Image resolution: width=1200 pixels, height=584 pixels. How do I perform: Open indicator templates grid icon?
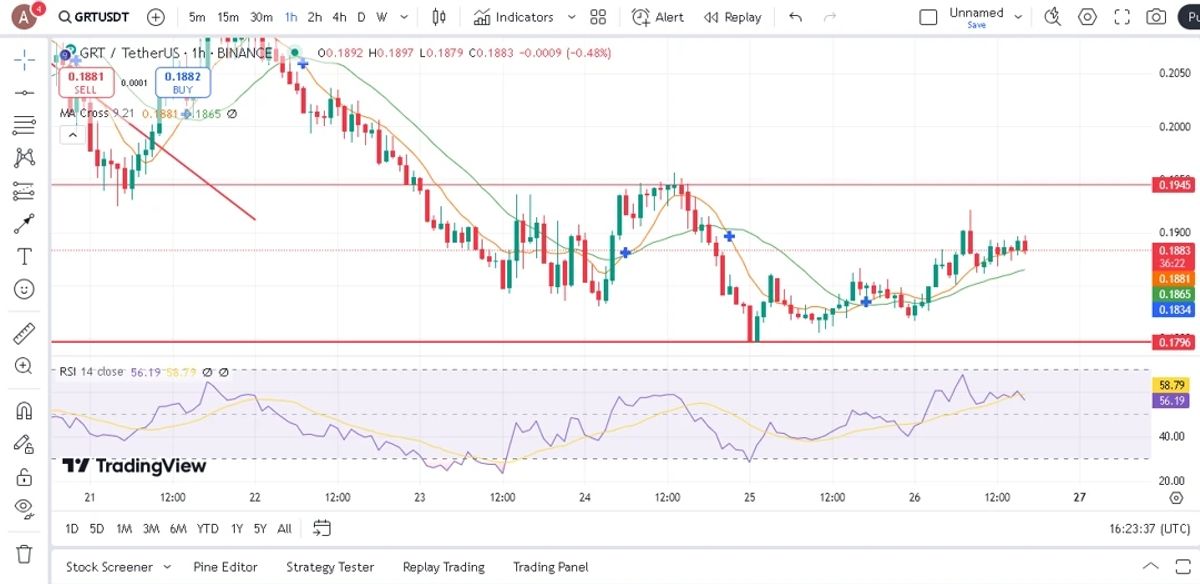click(598, 17)
